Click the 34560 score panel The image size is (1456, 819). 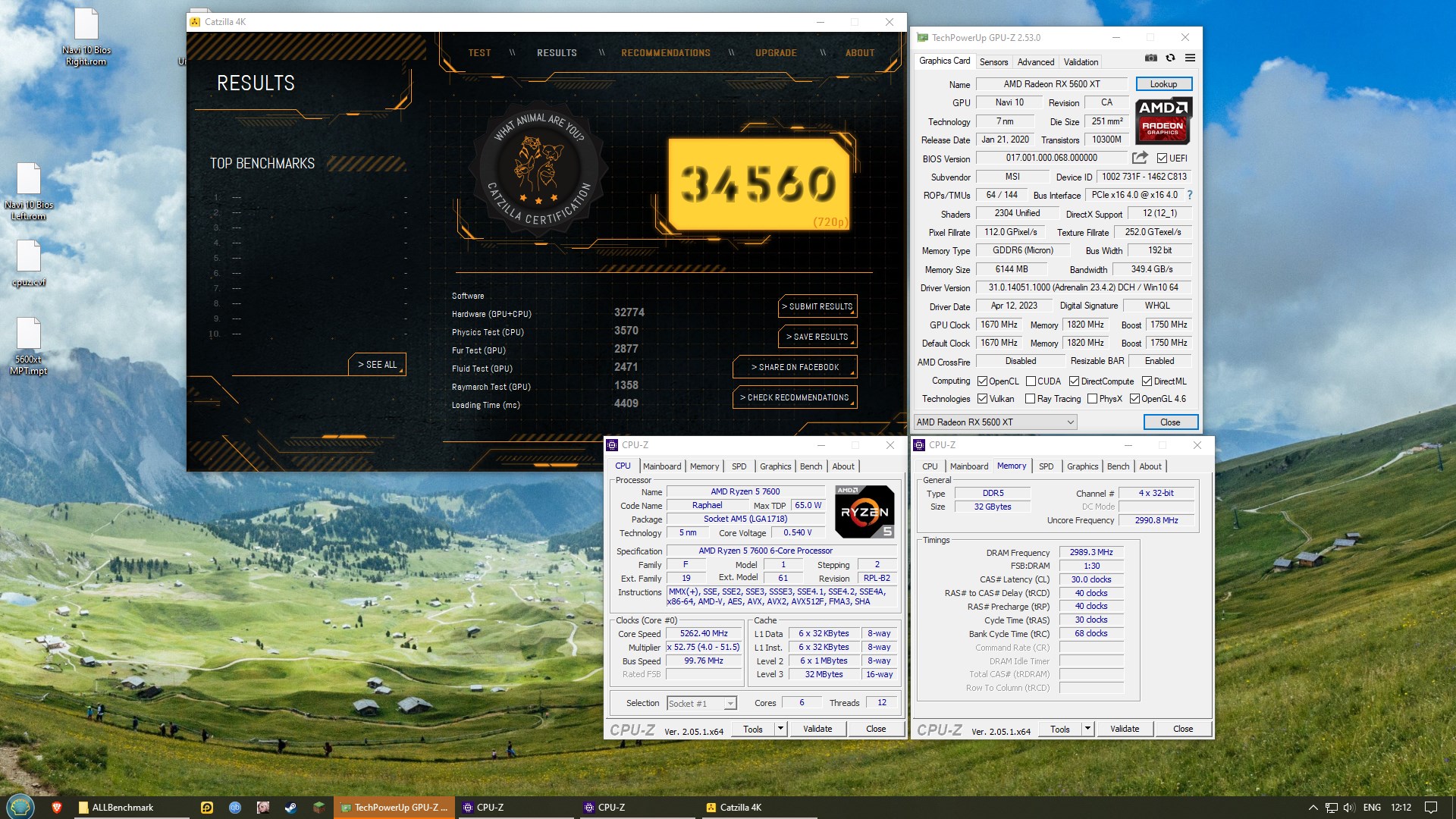[x=758, y=184]
